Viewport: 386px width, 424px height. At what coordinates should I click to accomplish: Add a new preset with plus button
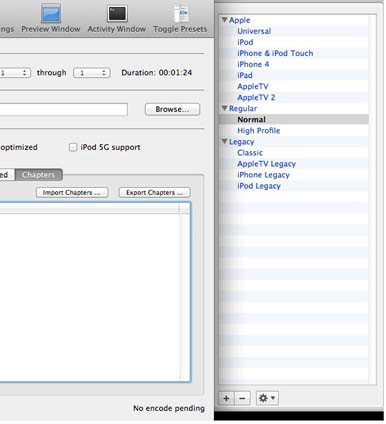[226, 398]
